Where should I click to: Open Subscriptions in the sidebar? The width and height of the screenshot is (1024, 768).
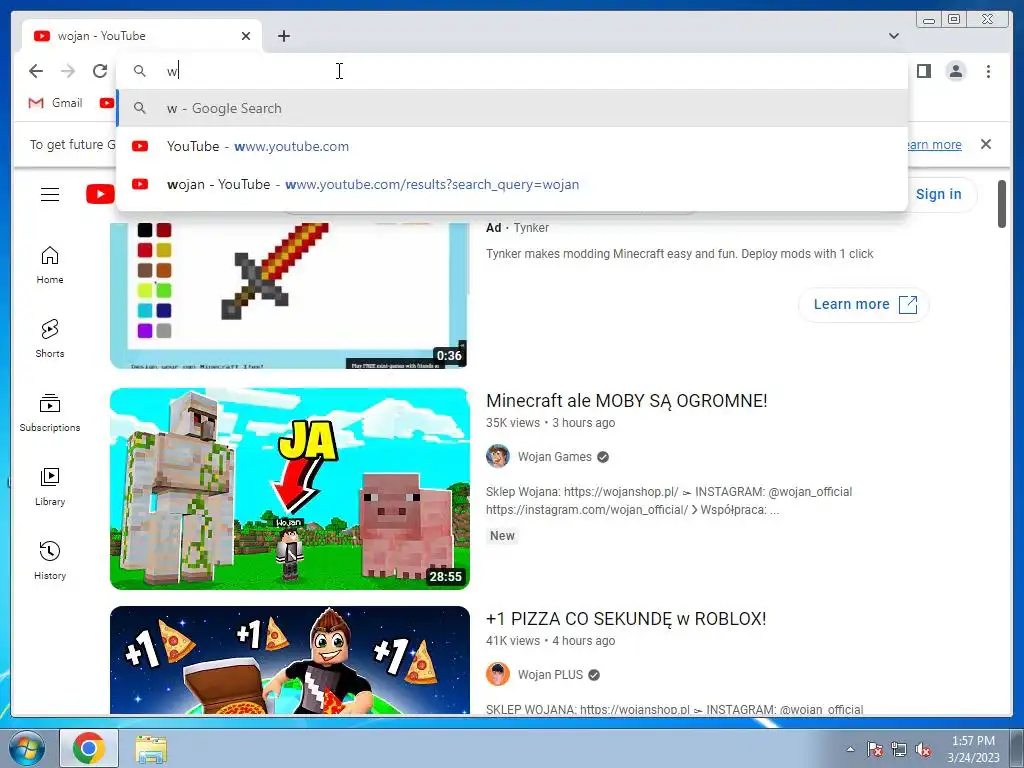tap(50, 413)
